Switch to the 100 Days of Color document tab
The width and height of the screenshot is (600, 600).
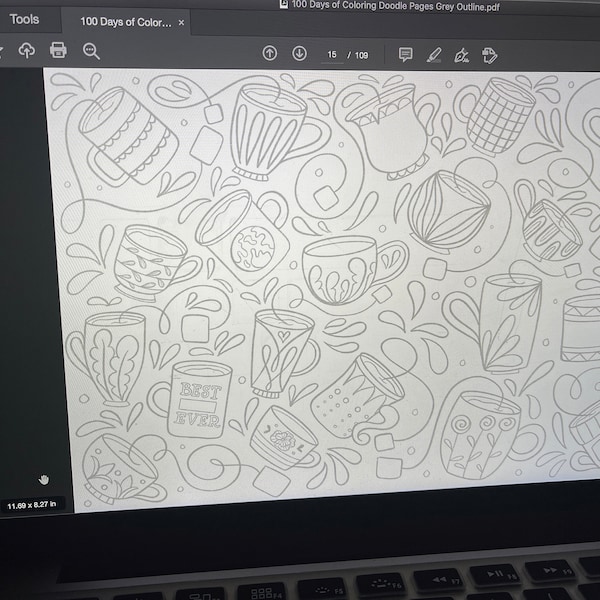126,22
